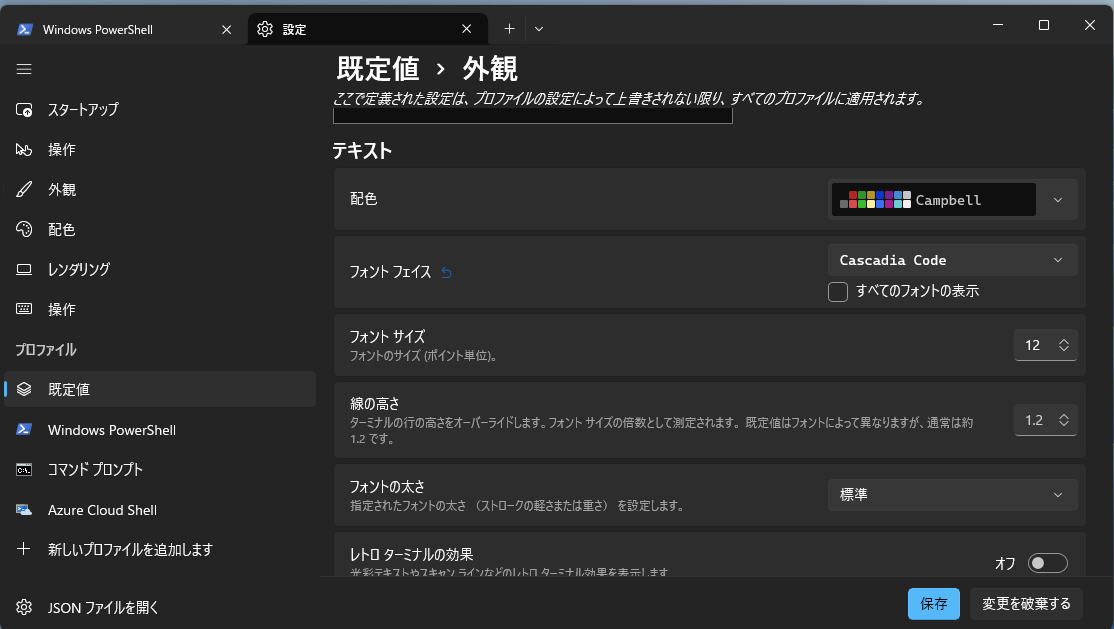Click the 変更を破棄する button
The height and width of the screenshot is (629, 1114).
(1026, 604)
